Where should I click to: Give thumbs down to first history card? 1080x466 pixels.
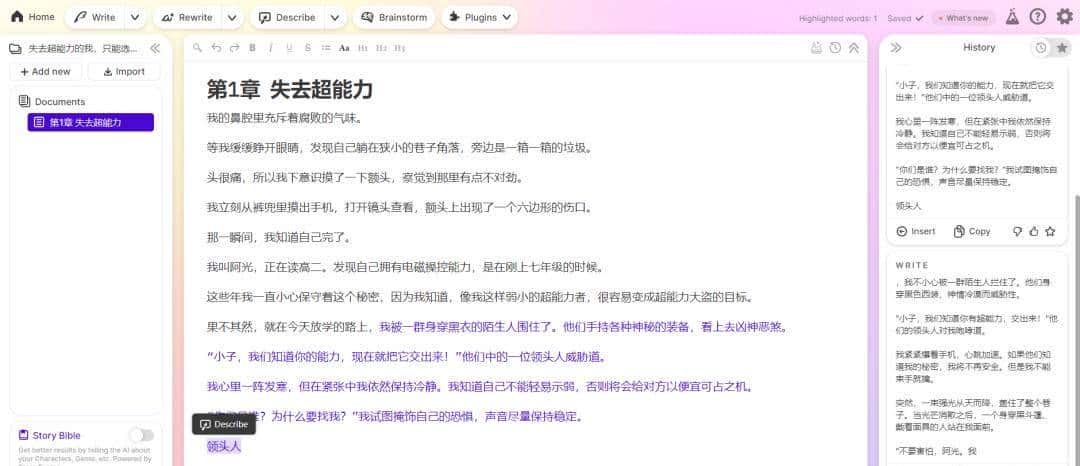point(1017,231)
